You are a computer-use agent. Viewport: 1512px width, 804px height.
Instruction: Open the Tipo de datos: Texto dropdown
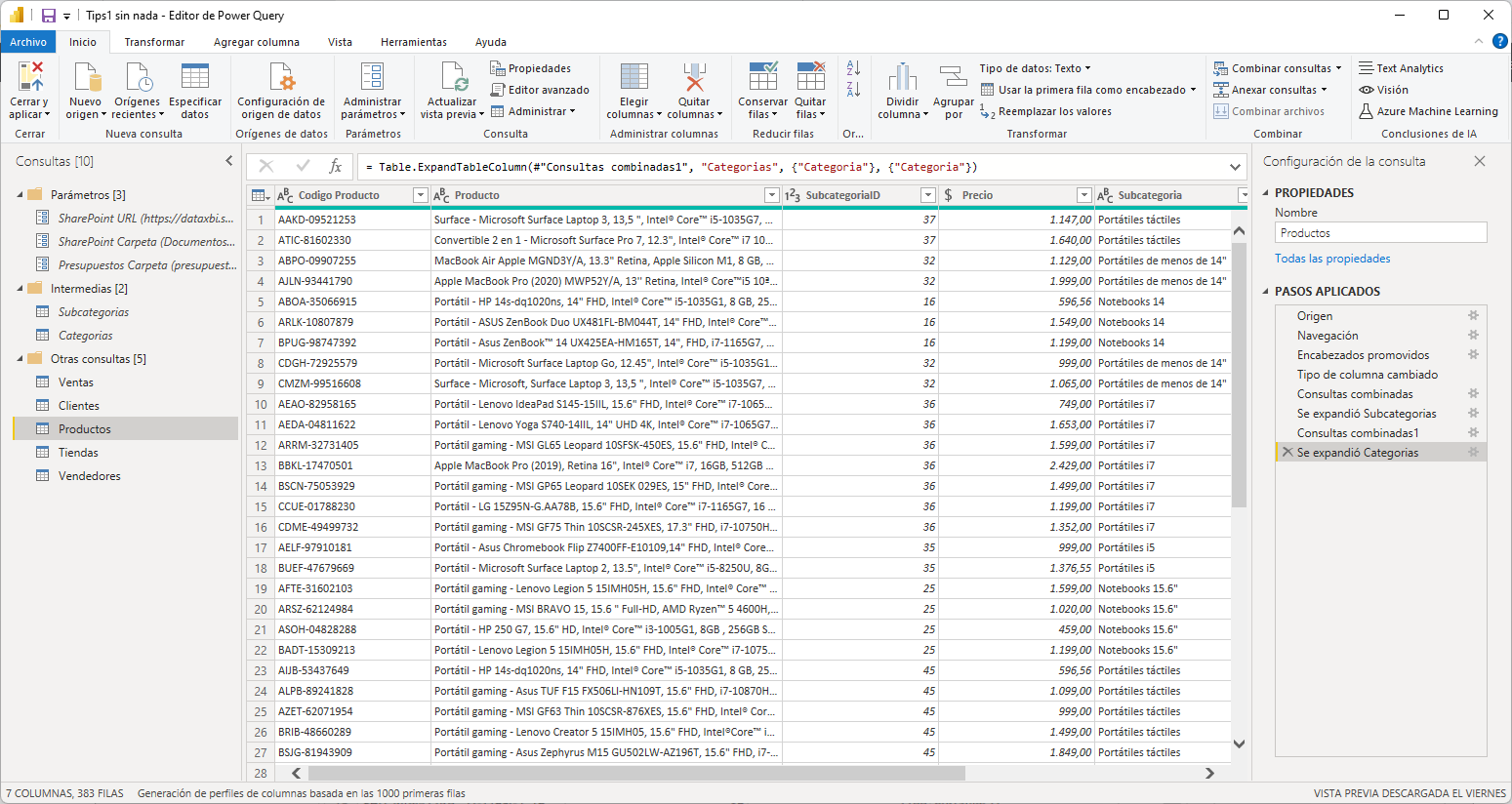(x=1035, y=68)
